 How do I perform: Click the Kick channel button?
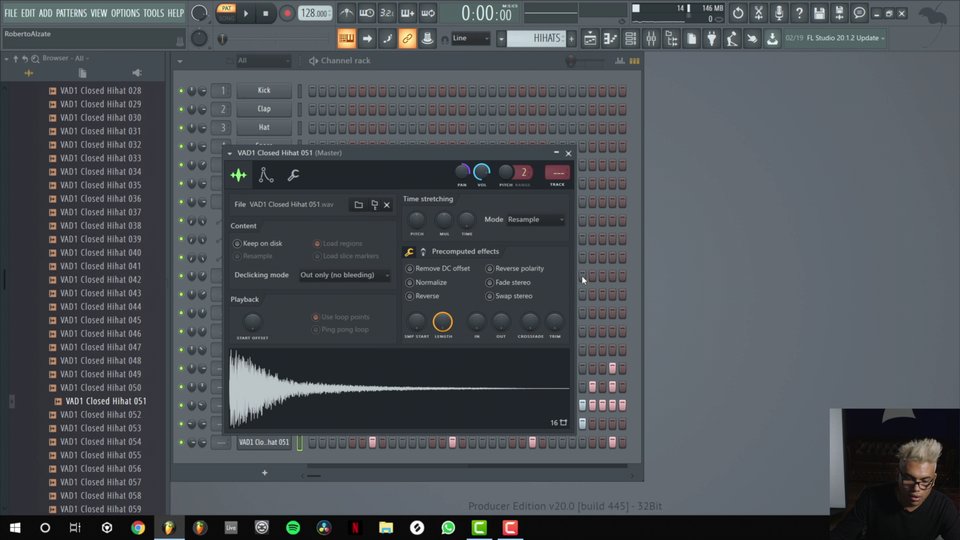pos(264,91)
